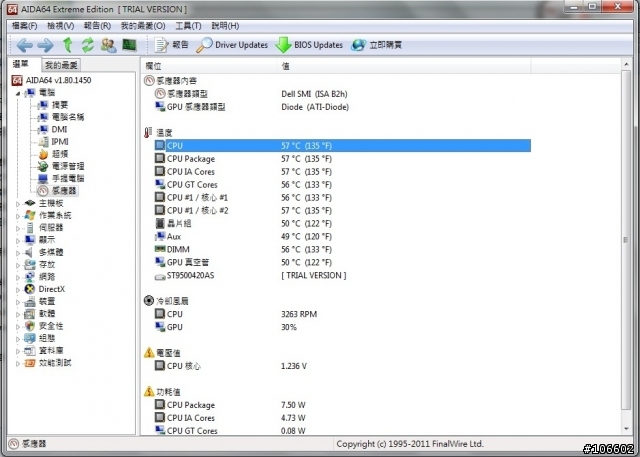Viewport: 640px width, 457px height.
Task: Open 我的最愛(O) menu
Action: tap(143, 26)
